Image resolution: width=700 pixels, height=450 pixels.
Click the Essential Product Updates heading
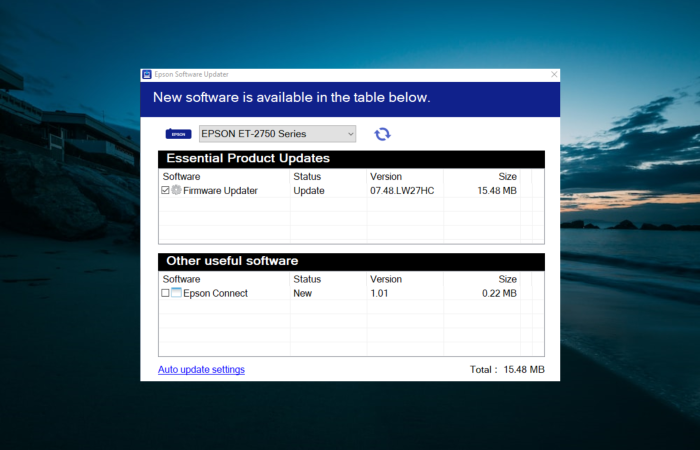tap(248, 158)
